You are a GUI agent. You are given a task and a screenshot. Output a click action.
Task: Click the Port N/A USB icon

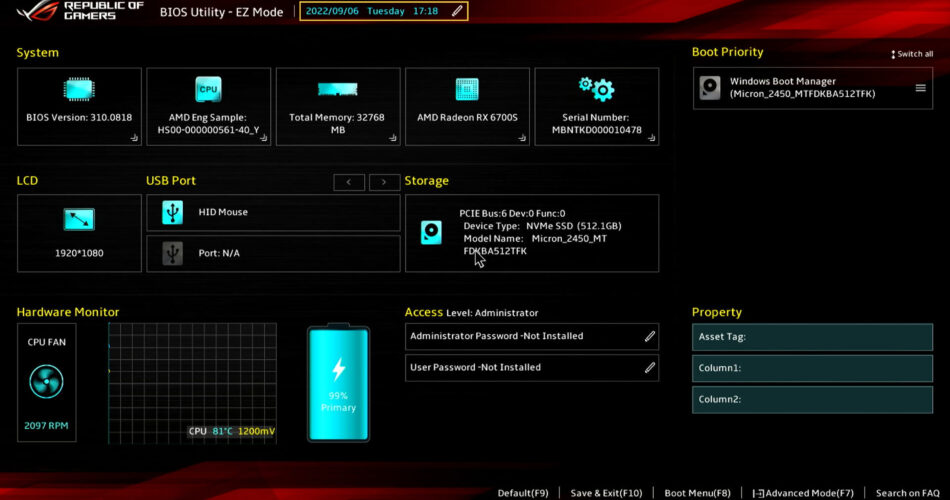pyautogui.click(x=173, y=253)
